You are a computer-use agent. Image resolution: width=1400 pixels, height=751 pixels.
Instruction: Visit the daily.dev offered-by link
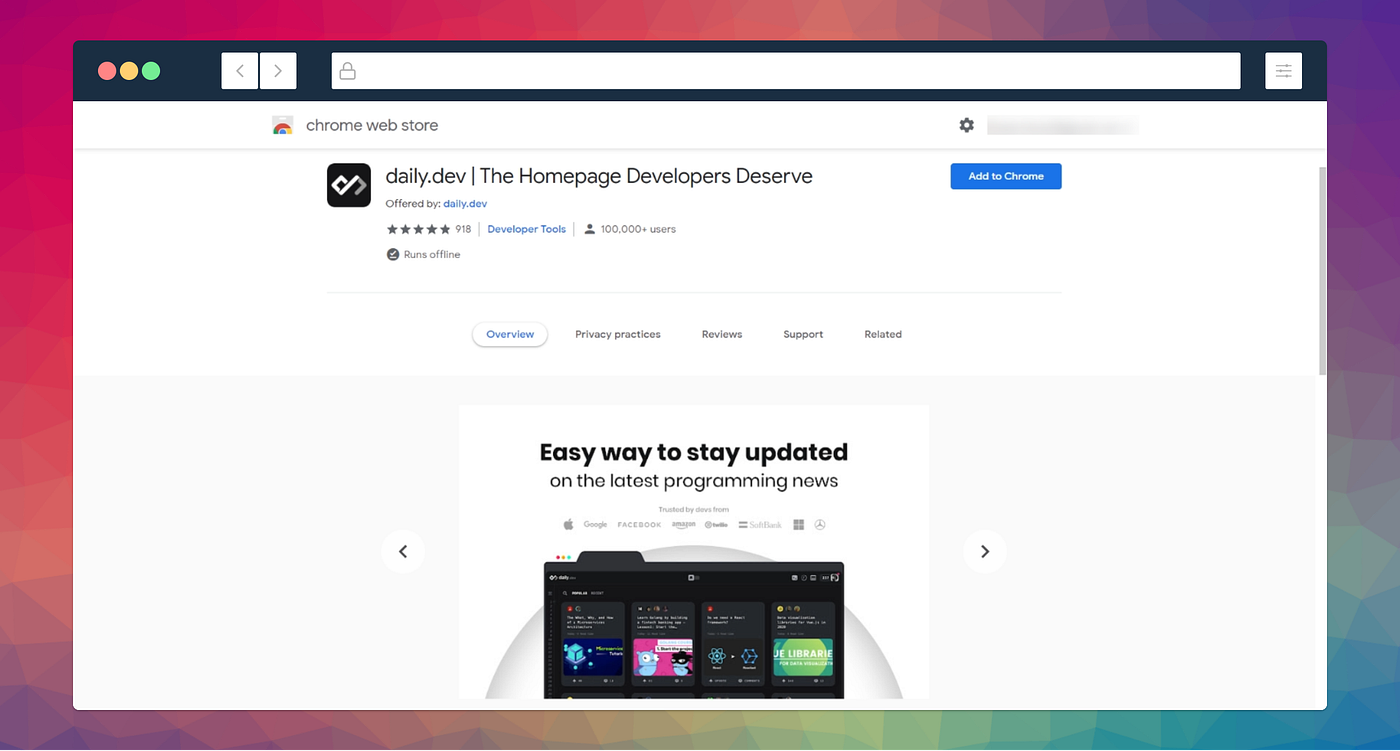point(464,203)
